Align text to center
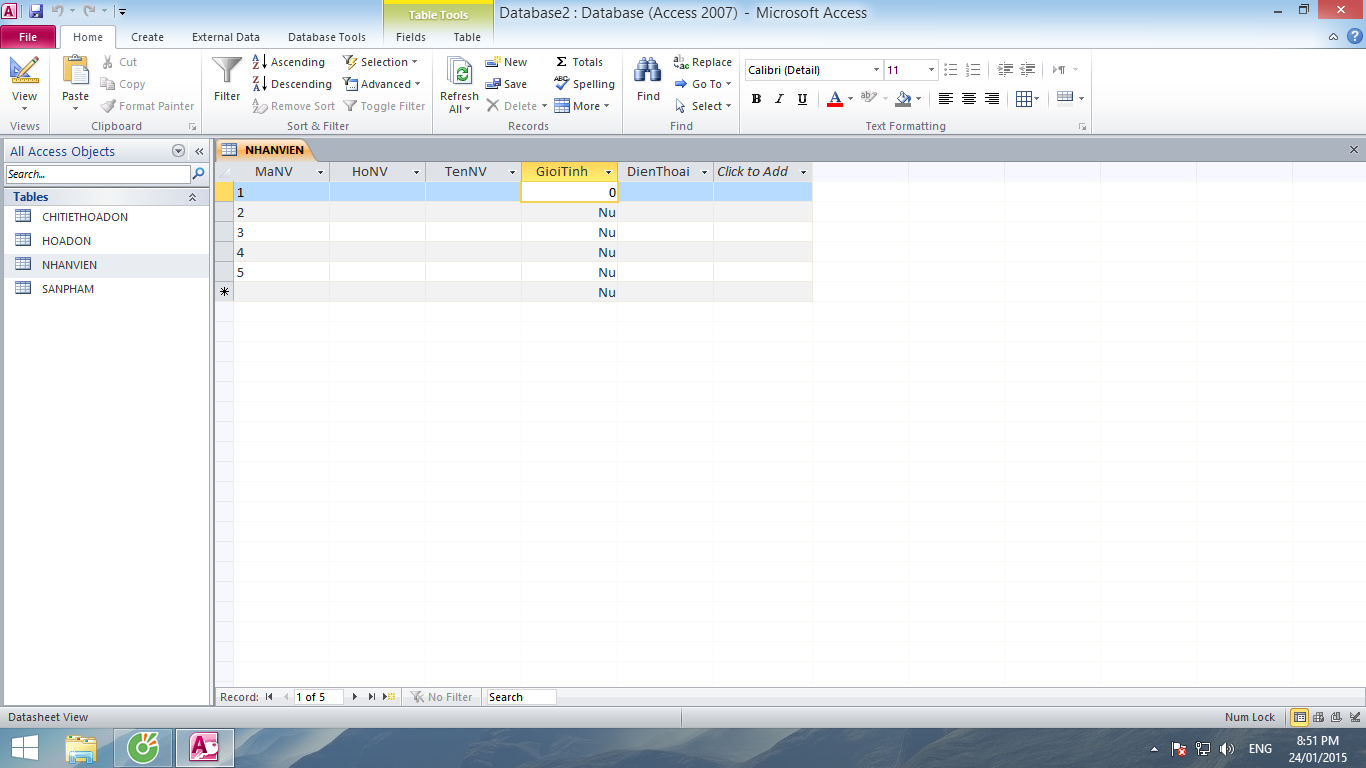The image size is (1366, 768). pyautogui.click(x=969, y=99)
